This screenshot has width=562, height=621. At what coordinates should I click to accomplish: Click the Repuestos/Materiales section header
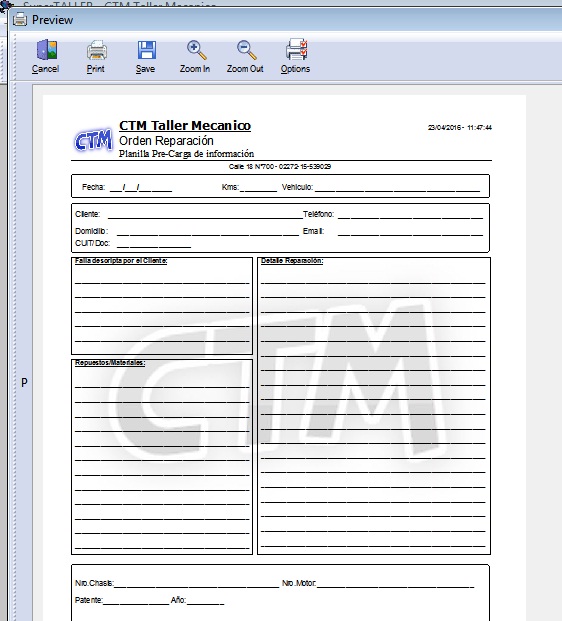(x=110, y=363)
